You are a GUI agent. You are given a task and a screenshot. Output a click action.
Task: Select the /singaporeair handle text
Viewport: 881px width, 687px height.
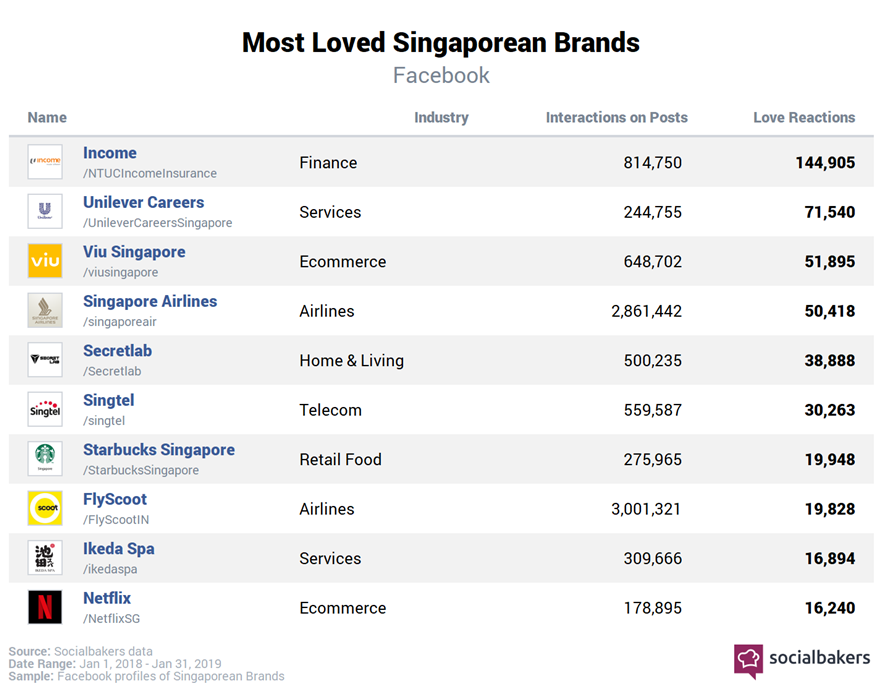click(x=120, y=321)
